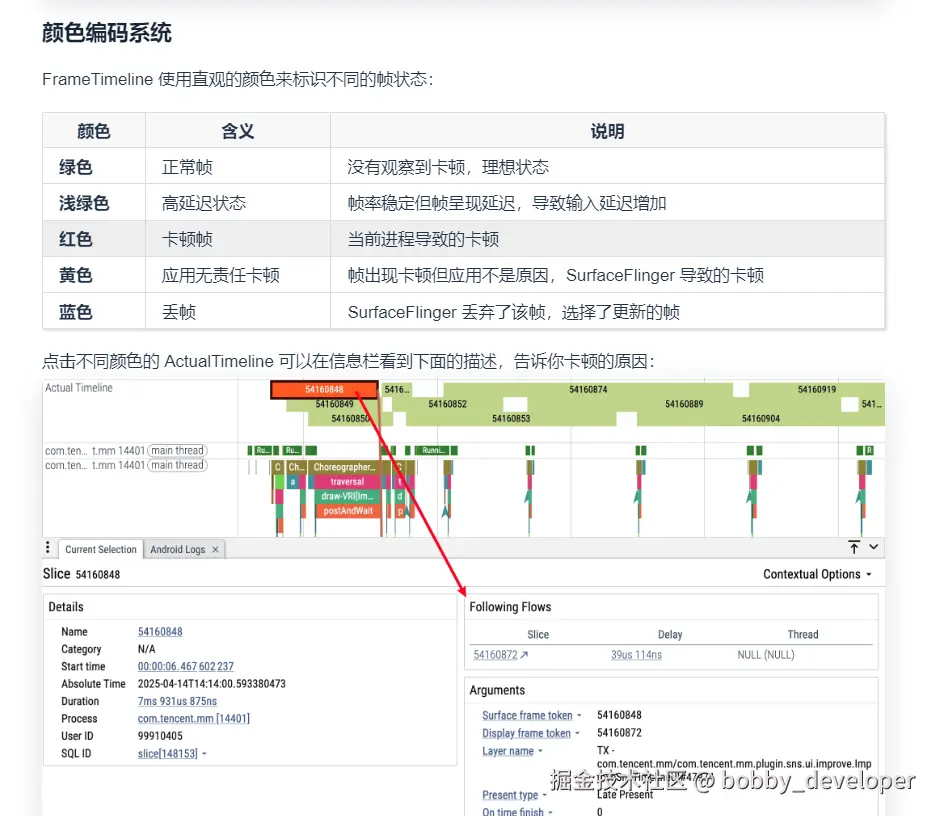Select green frame slice 54160849
The height and width of the screenshot is (816, 937).
(334, 404)
